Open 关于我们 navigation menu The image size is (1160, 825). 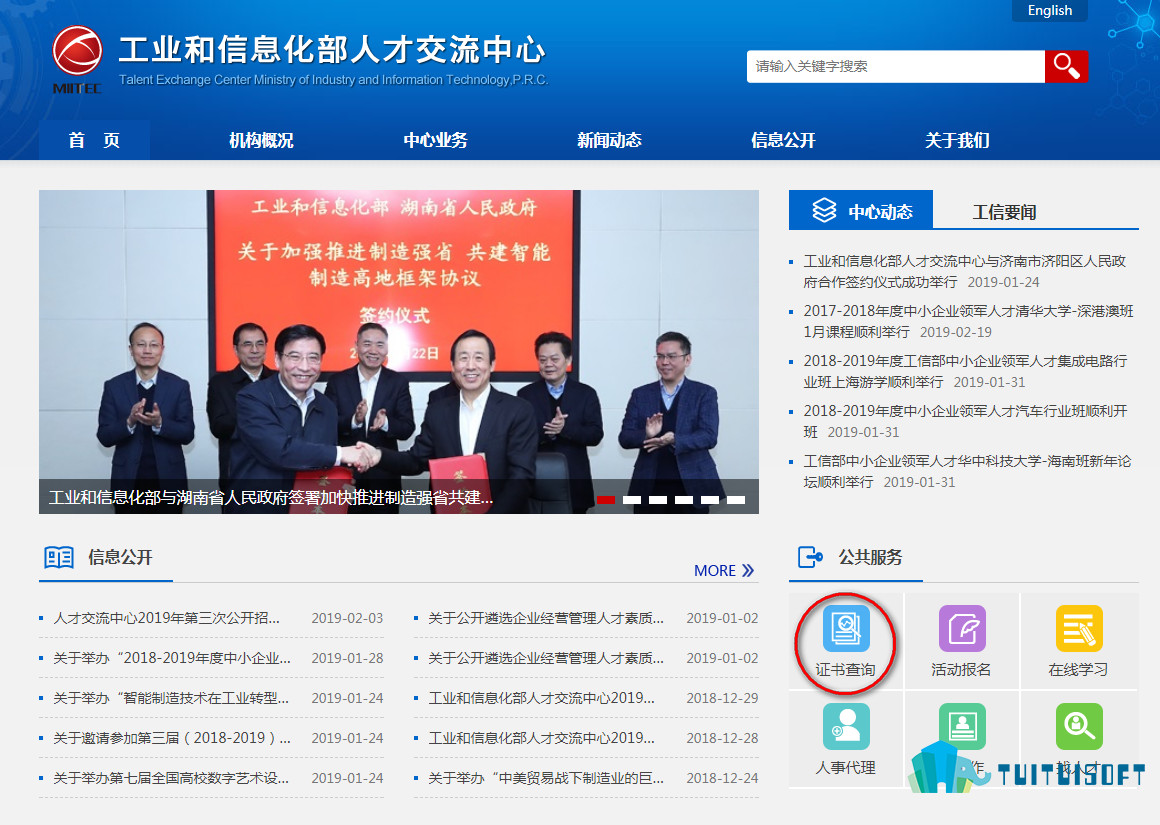pyautogui.click(x=957, y=140)
